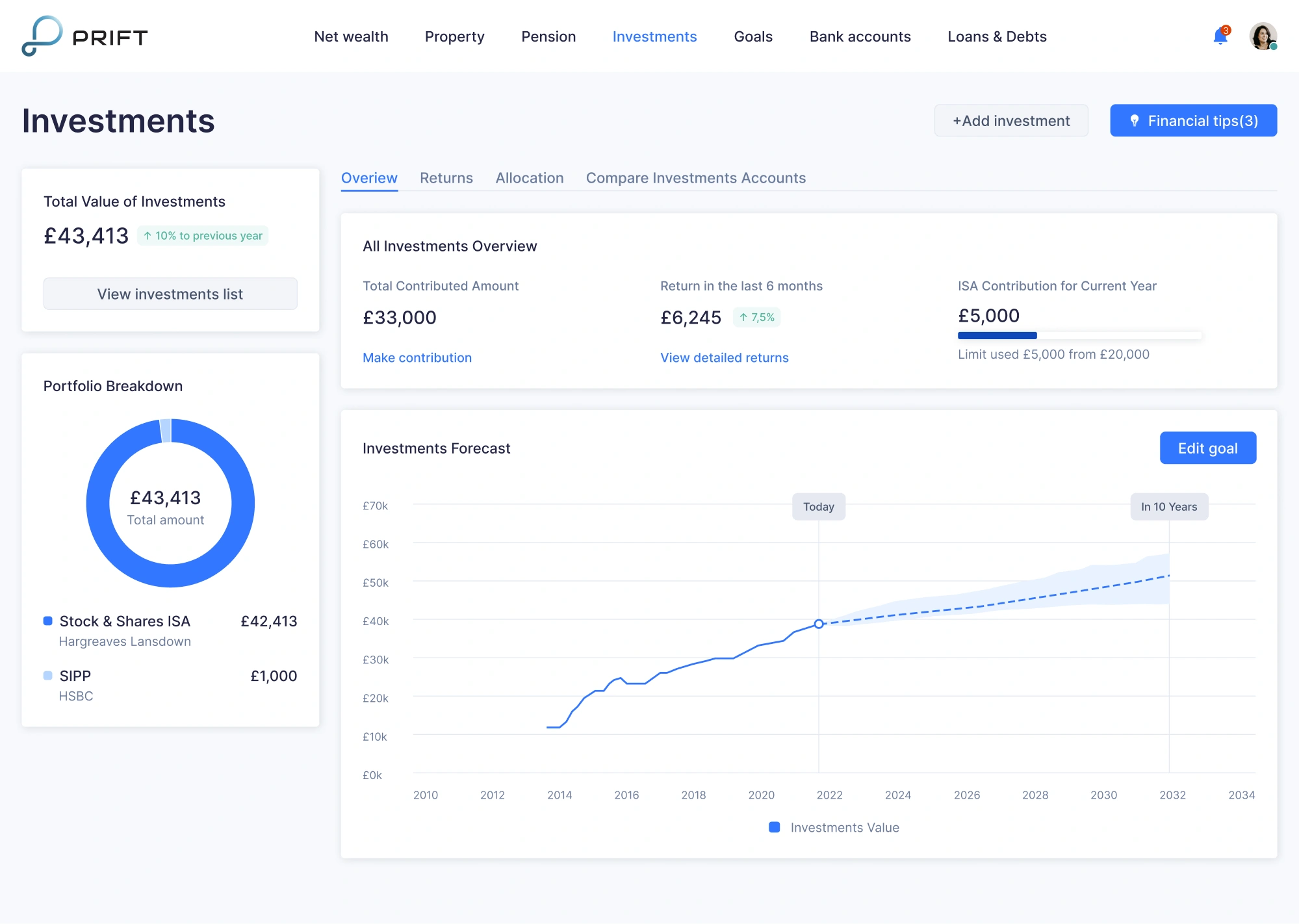This screenshot has width=1299, height=924.
Task: Click the ISA contribution progress bar
Action: [x=1079, y=335]
